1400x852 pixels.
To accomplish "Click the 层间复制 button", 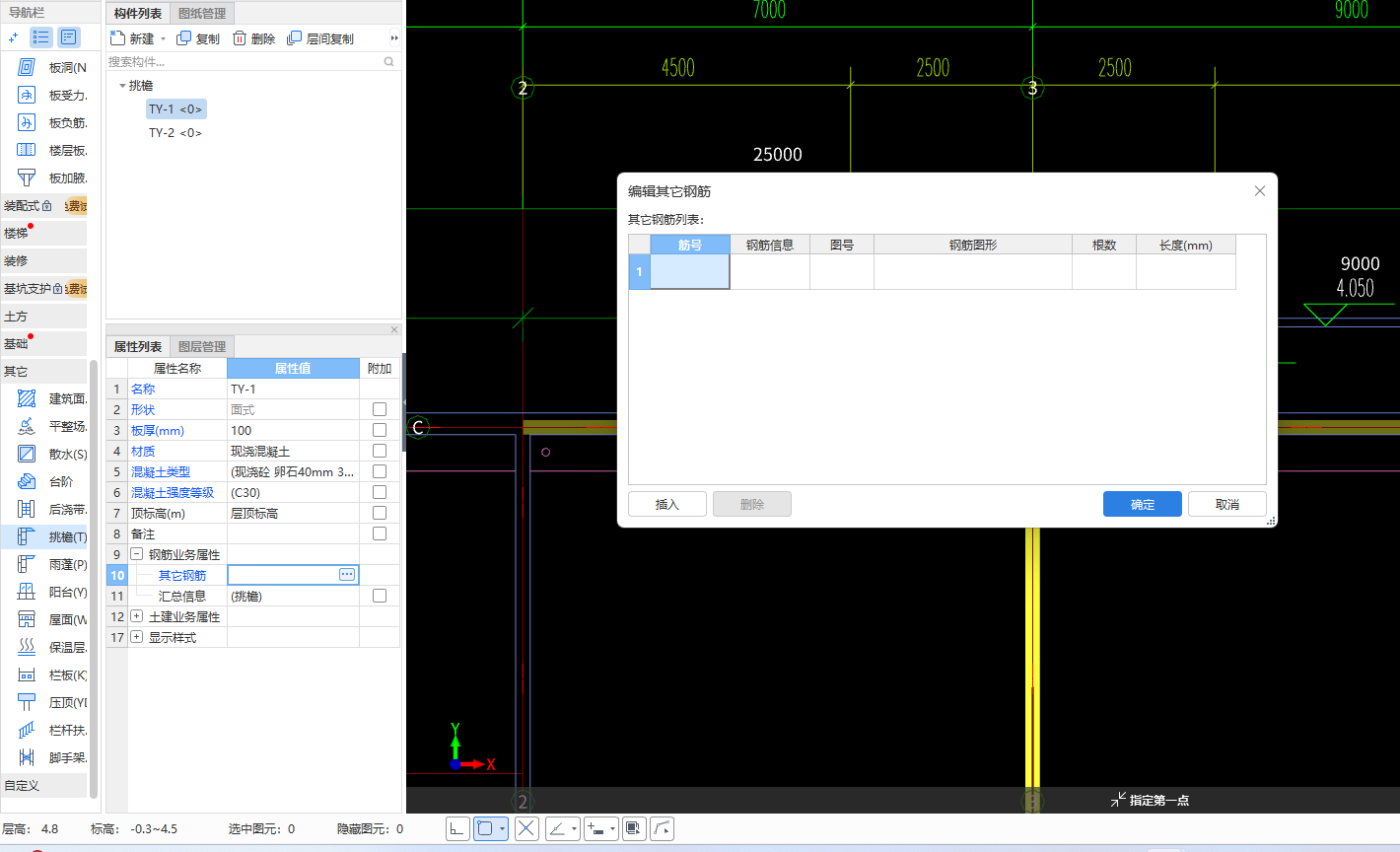I will (320, 38).
